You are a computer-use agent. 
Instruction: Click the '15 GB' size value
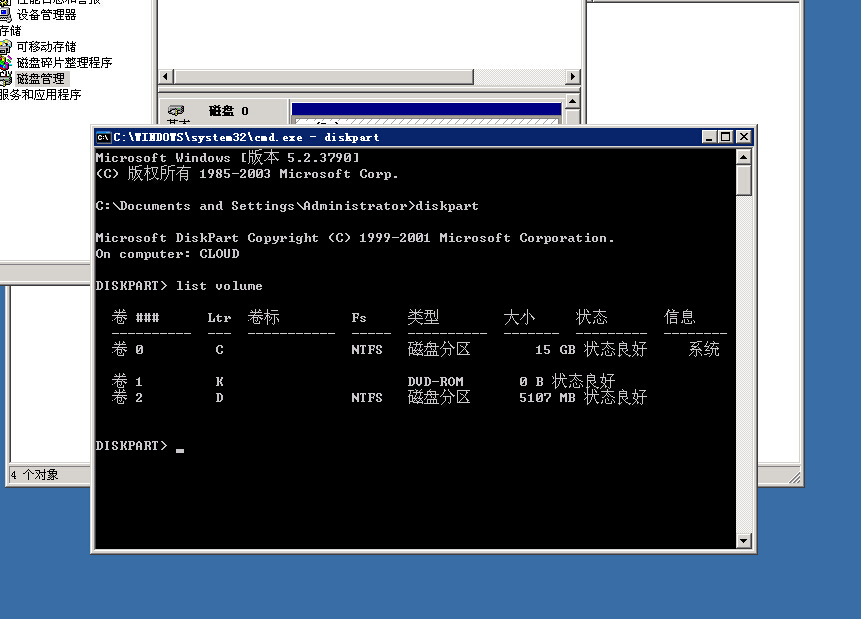pos(555,349)
